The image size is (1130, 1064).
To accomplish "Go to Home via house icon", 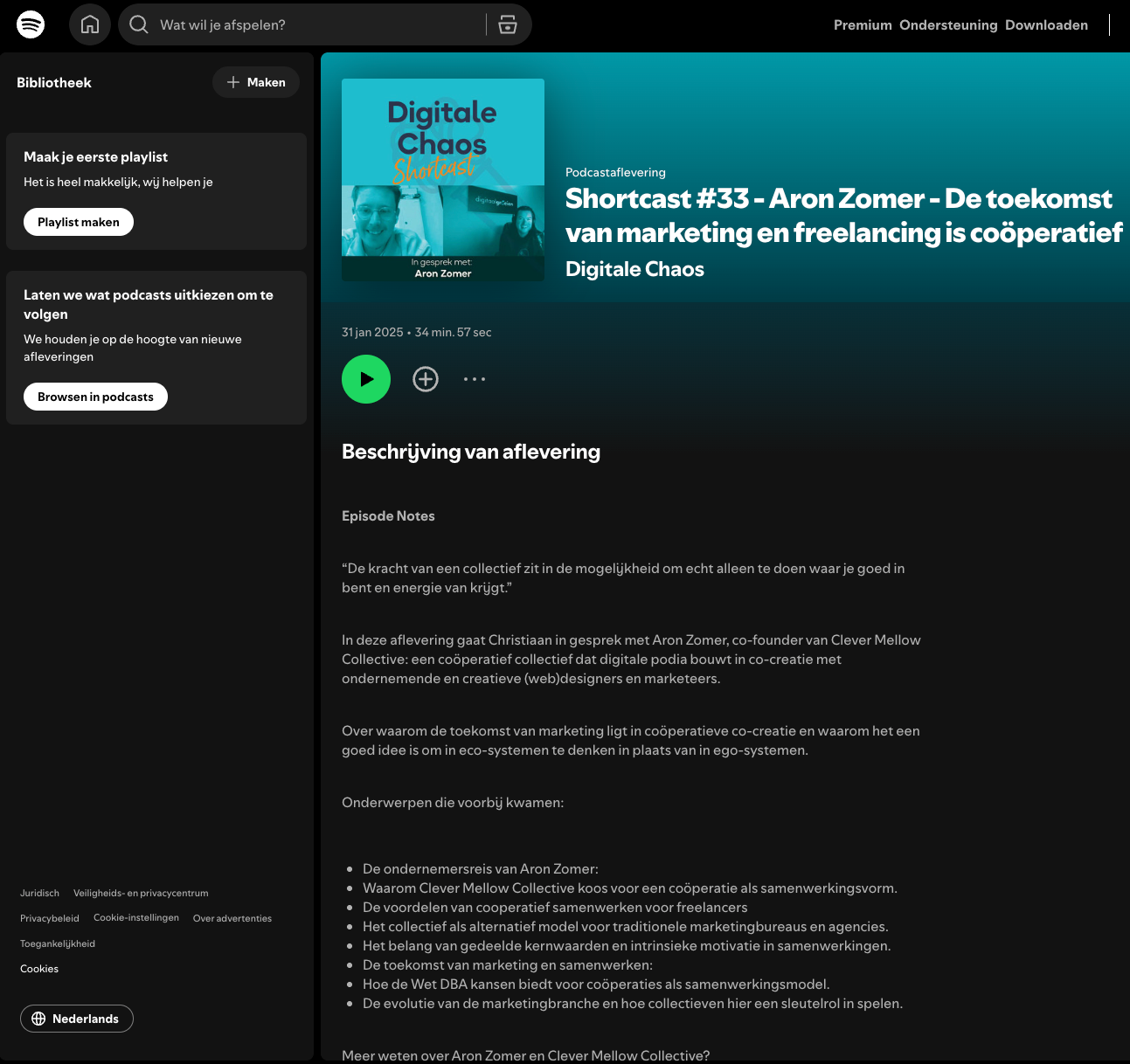I will click(90, 24).
